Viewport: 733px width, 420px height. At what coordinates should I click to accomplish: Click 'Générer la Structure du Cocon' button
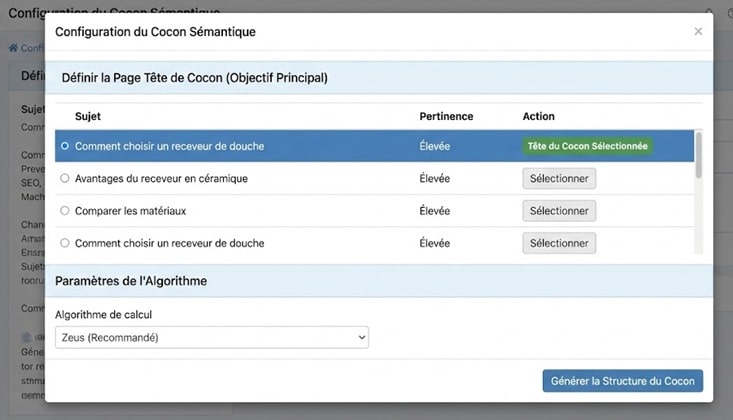623,381
